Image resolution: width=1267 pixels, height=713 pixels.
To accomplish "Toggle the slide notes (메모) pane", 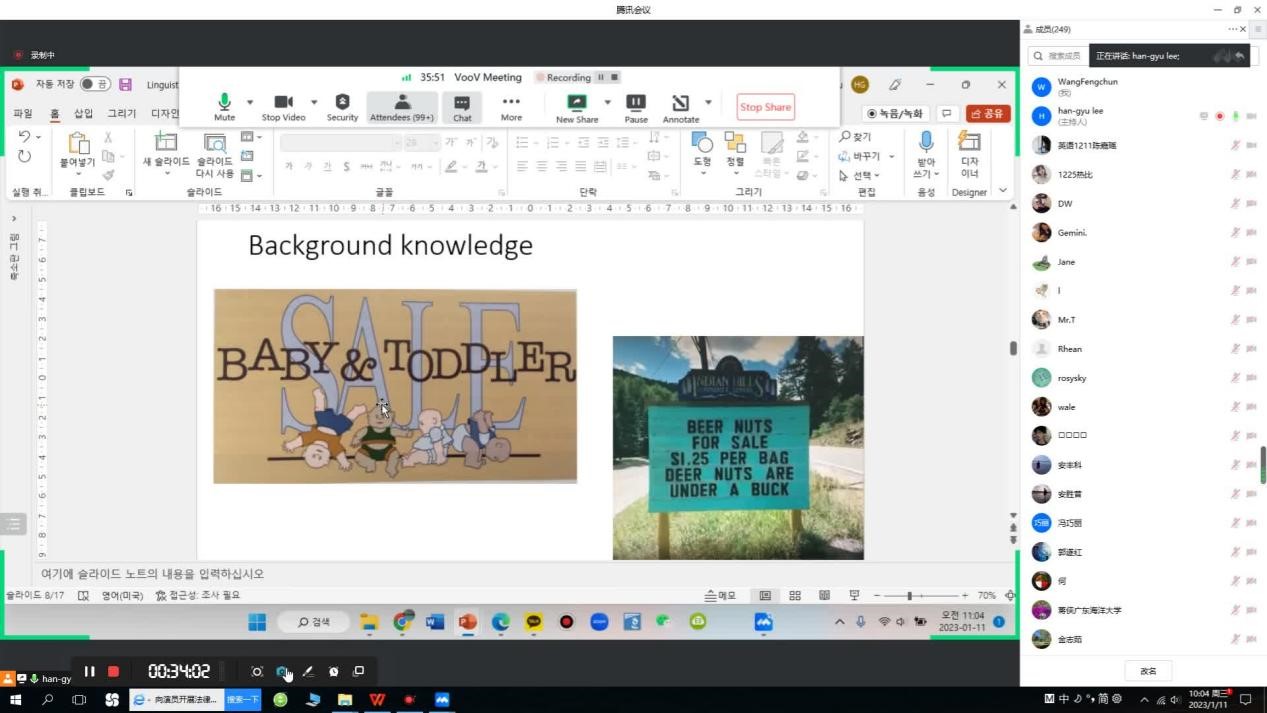I will pos(720,596).
